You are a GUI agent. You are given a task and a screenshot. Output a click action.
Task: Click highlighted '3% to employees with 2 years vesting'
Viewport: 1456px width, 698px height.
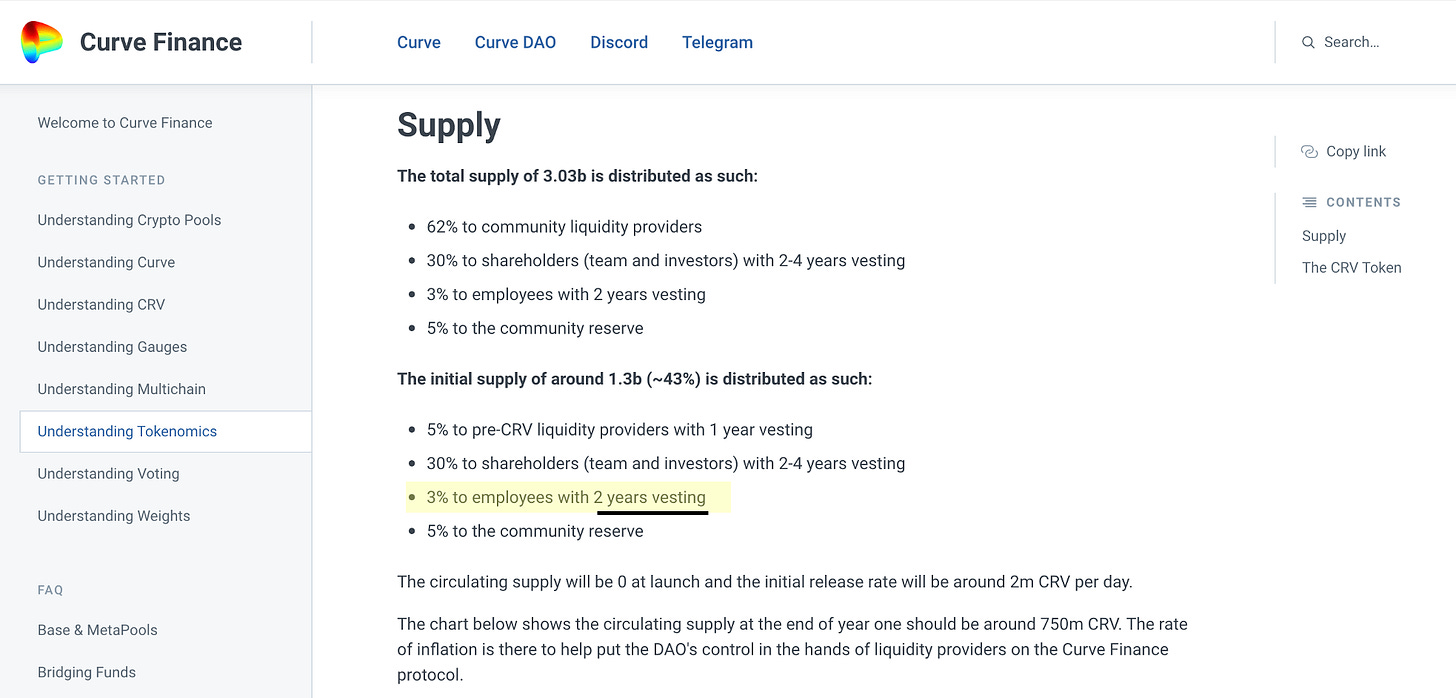[566, 497]
